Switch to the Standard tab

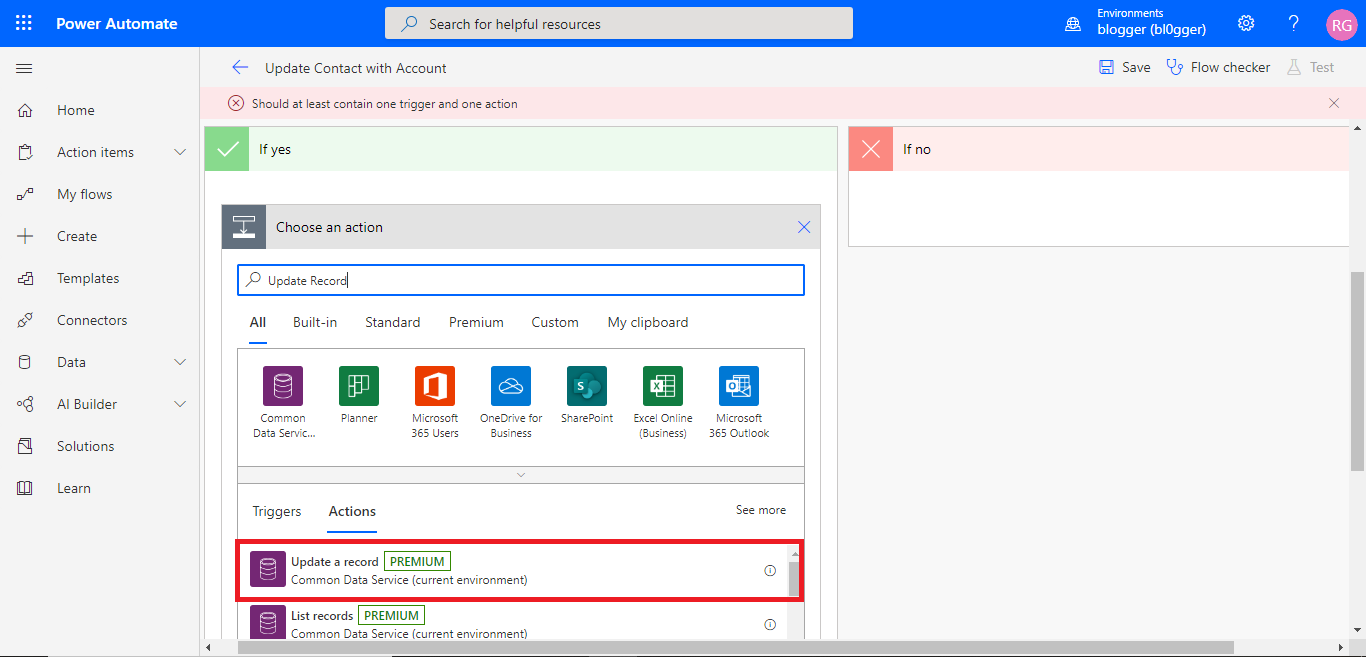pyautogui.click(x=393, y=322)
